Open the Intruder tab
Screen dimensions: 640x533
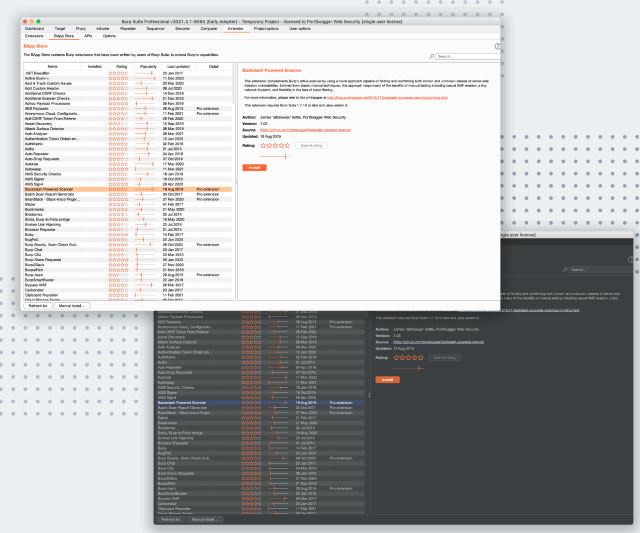click(x=103, y=29)
